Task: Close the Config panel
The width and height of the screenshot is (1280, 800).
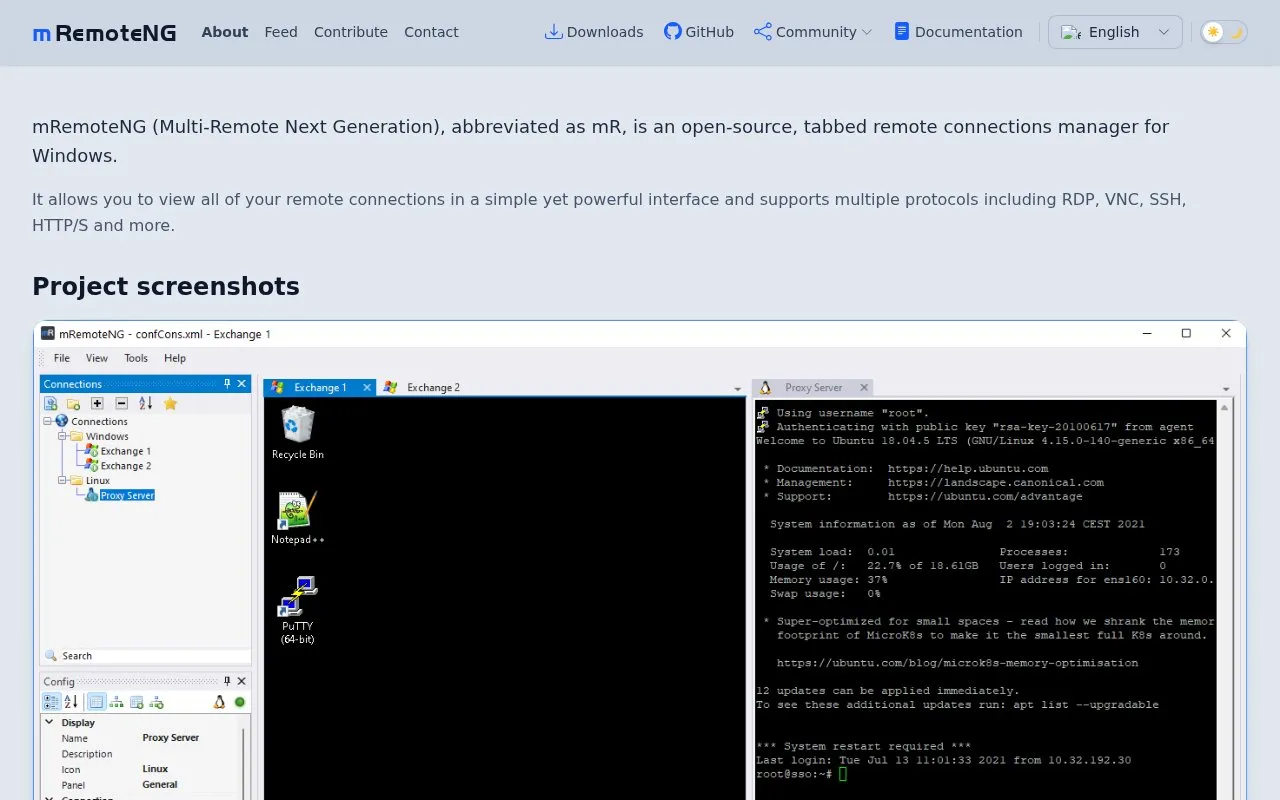Action: coord(241,681)
